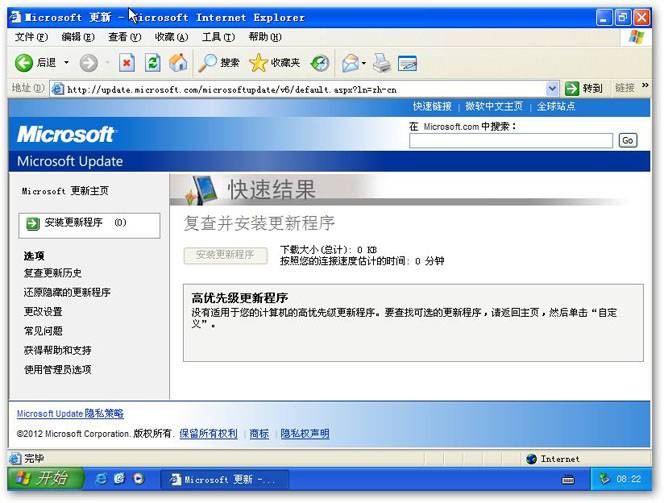Screen dimensions: 664x503
Task: Expand the Mail button dropdown arrow
Action: (364, 63)
